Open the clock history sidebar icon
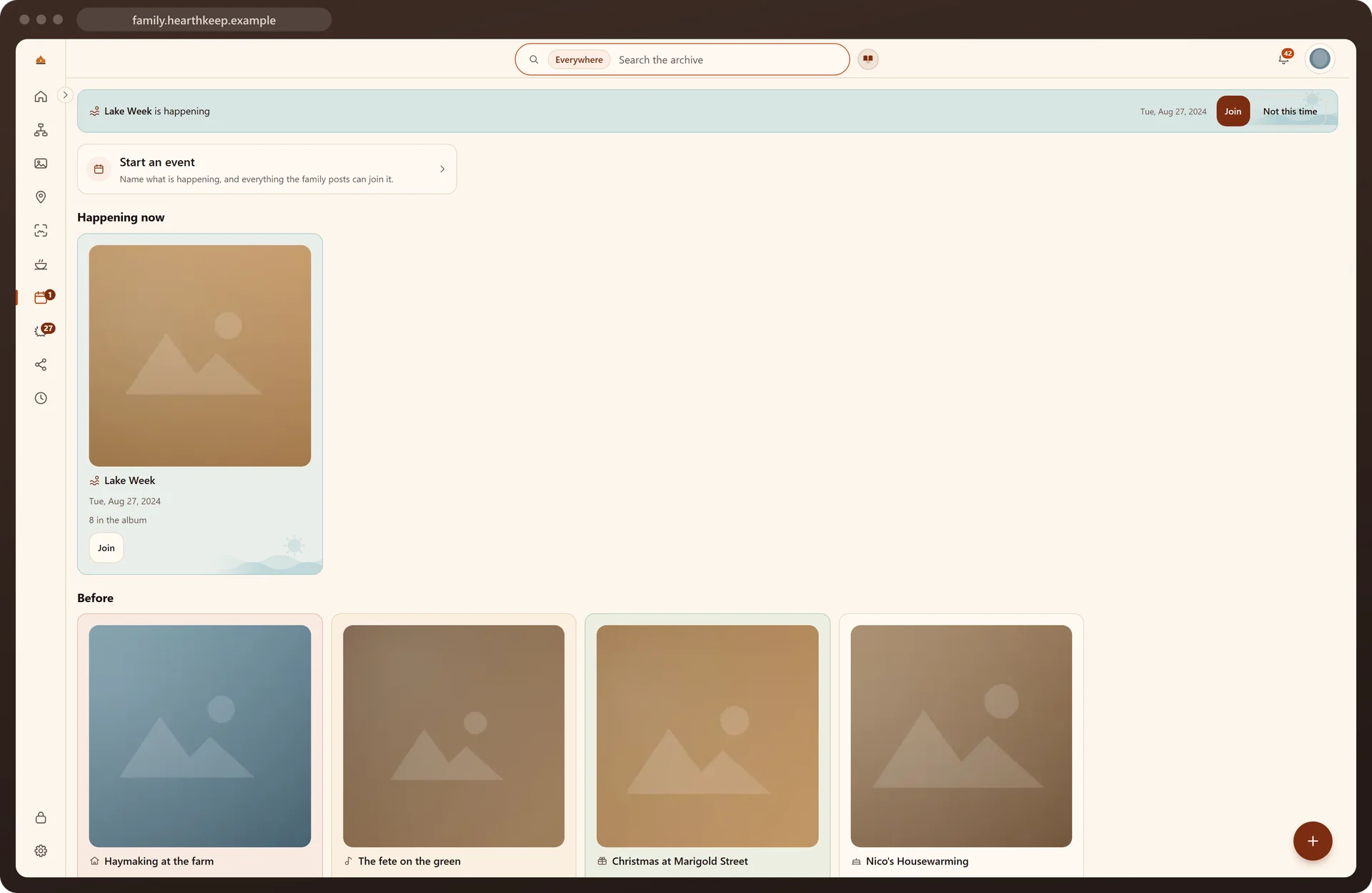This screenshot has height=893, width=1372. point(41,398)
